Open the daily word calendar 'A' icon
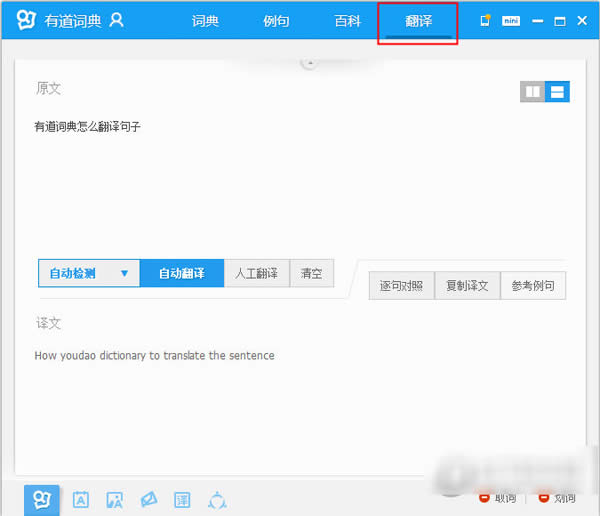This screenshot has height=516, width=600. coord(81,500)
